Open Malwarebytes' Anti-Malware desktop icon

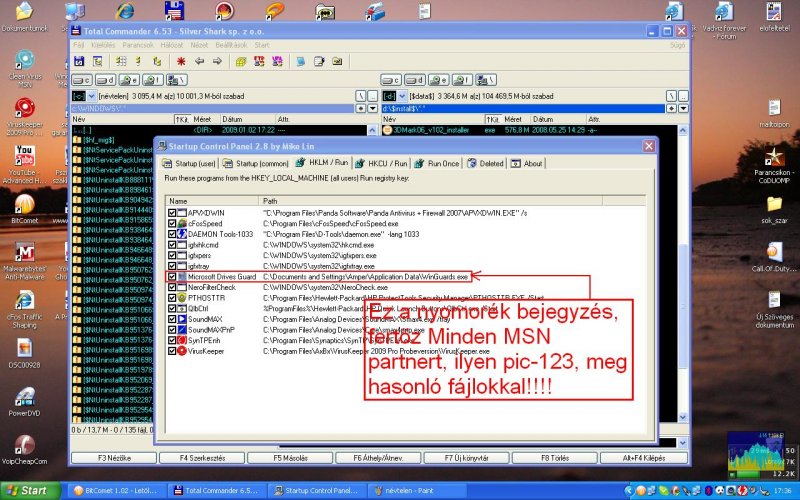click(x=24, y=261)
